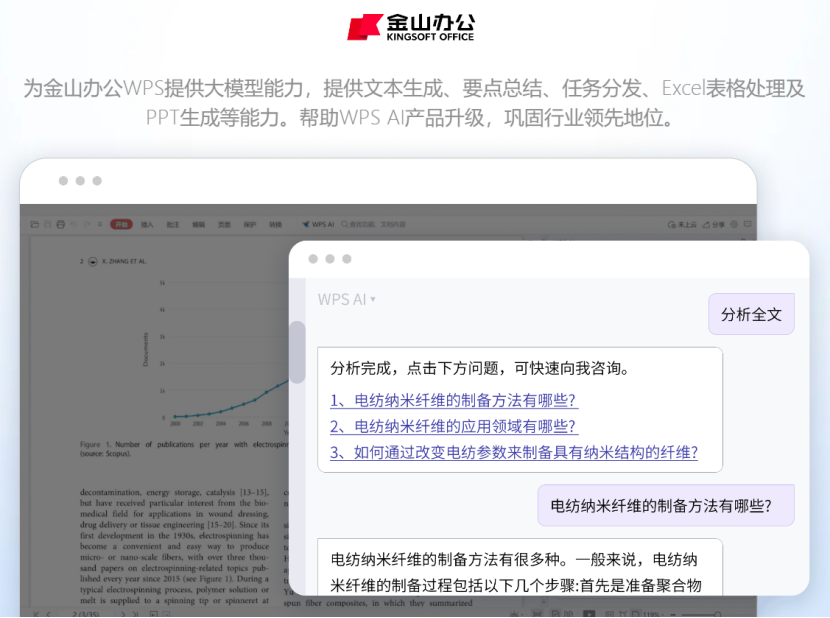Click the undo arrow in WPS toolbar
The width and height of the screenshot is (830, 618).
coord(74,225)
